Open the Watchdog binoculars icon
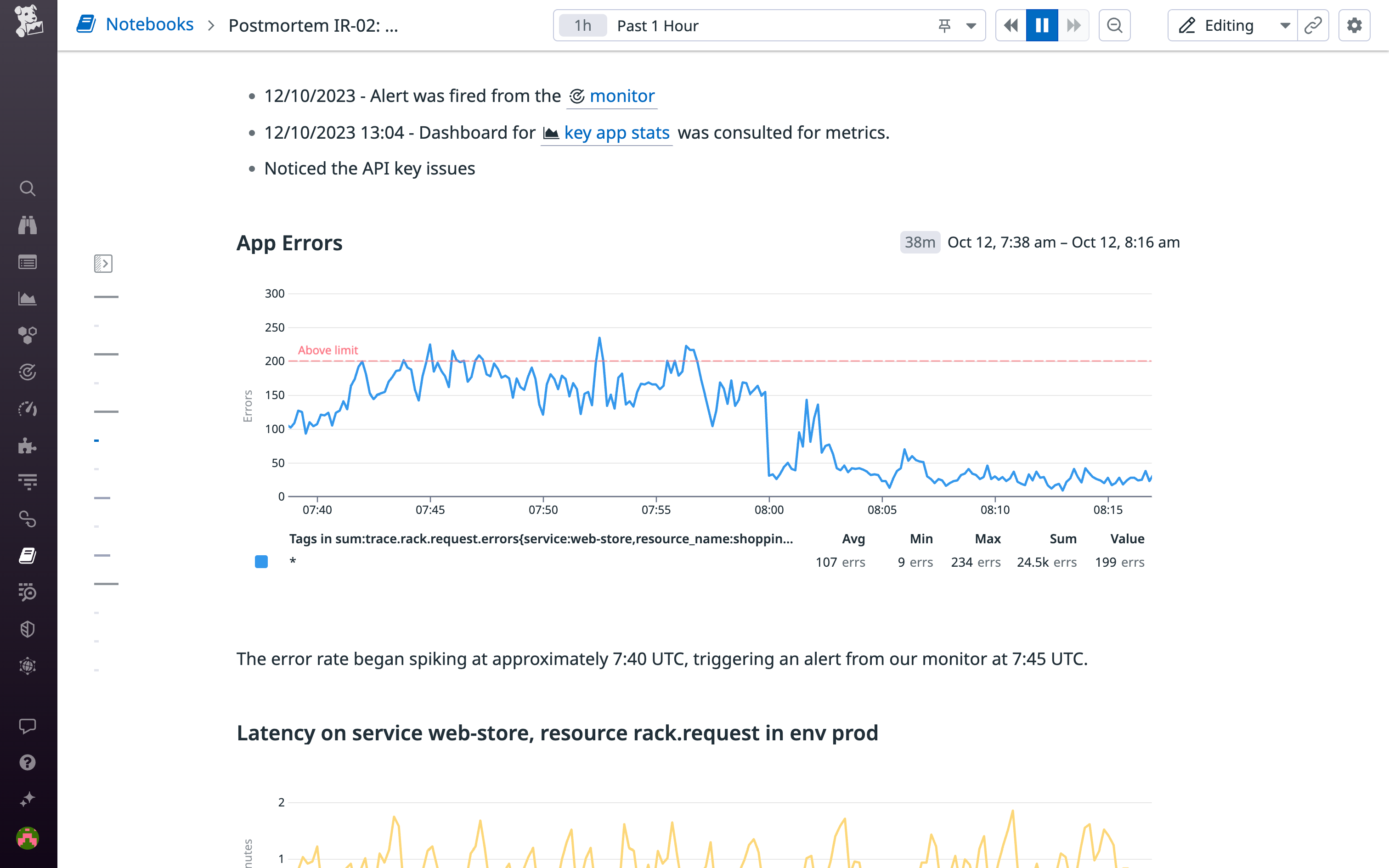Viewport: 1389px width, 868px height. point(28,225)
